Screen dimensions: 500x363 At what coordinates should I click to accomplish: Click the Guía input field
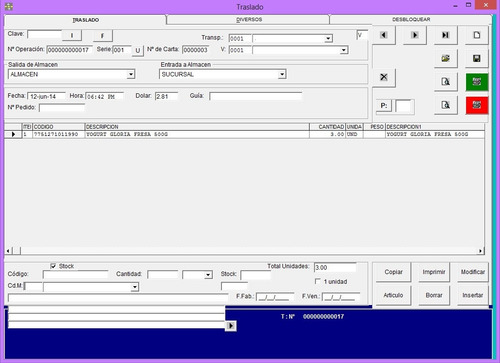coord(255,96)
